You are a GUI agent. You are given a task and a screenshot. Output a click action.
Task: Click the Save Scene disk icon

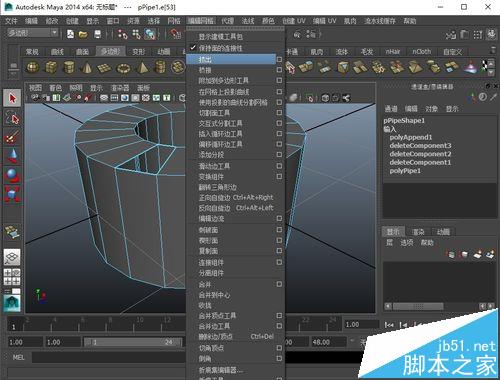[97, 34]
